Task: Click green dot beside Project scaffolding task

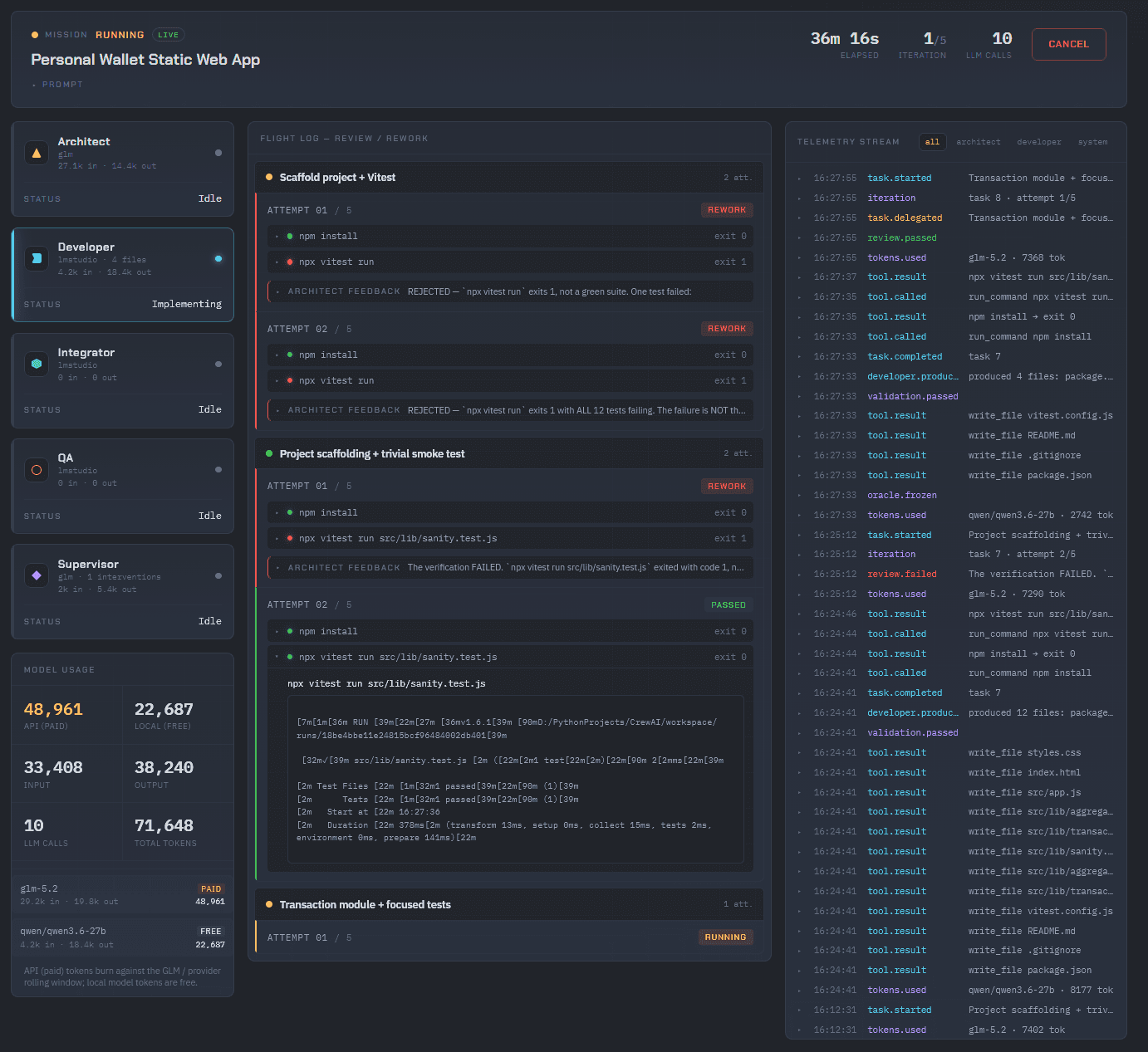Action: coord(269,453)
